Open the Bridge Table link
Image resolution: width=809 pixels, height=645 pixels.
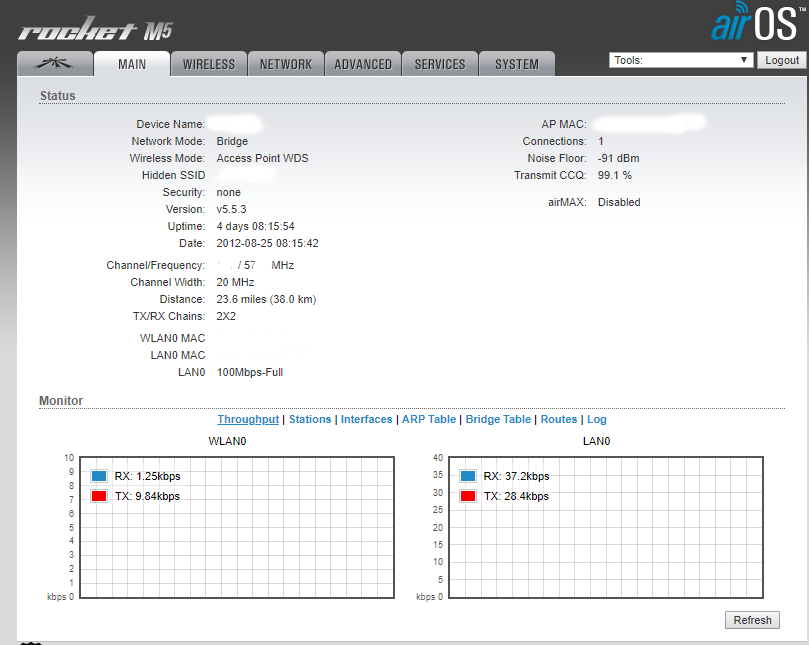[498, 419]
